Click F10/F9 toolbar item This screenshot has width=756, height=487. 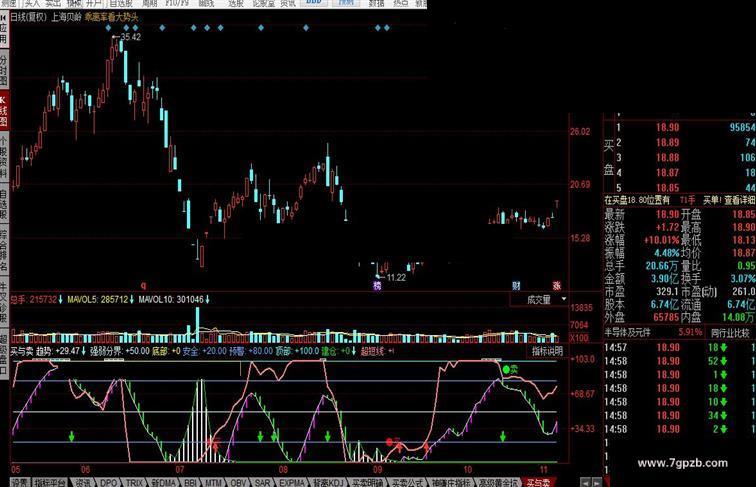177,3
